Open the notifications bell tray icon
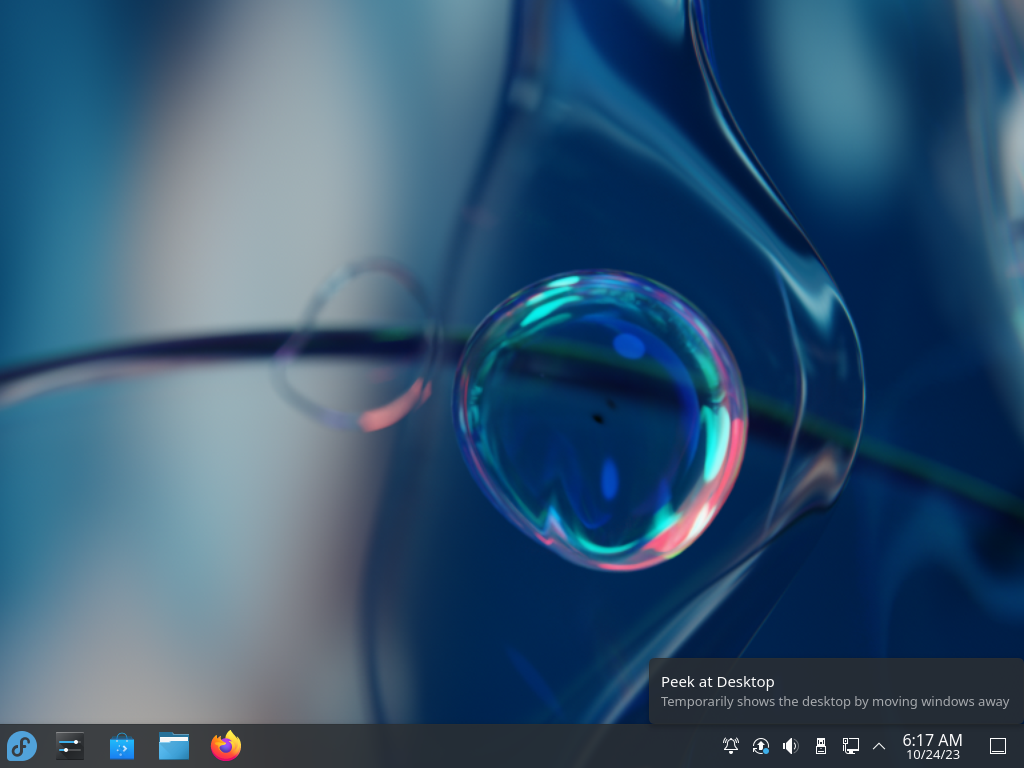 pyautogui.click(x=731, y=746)
